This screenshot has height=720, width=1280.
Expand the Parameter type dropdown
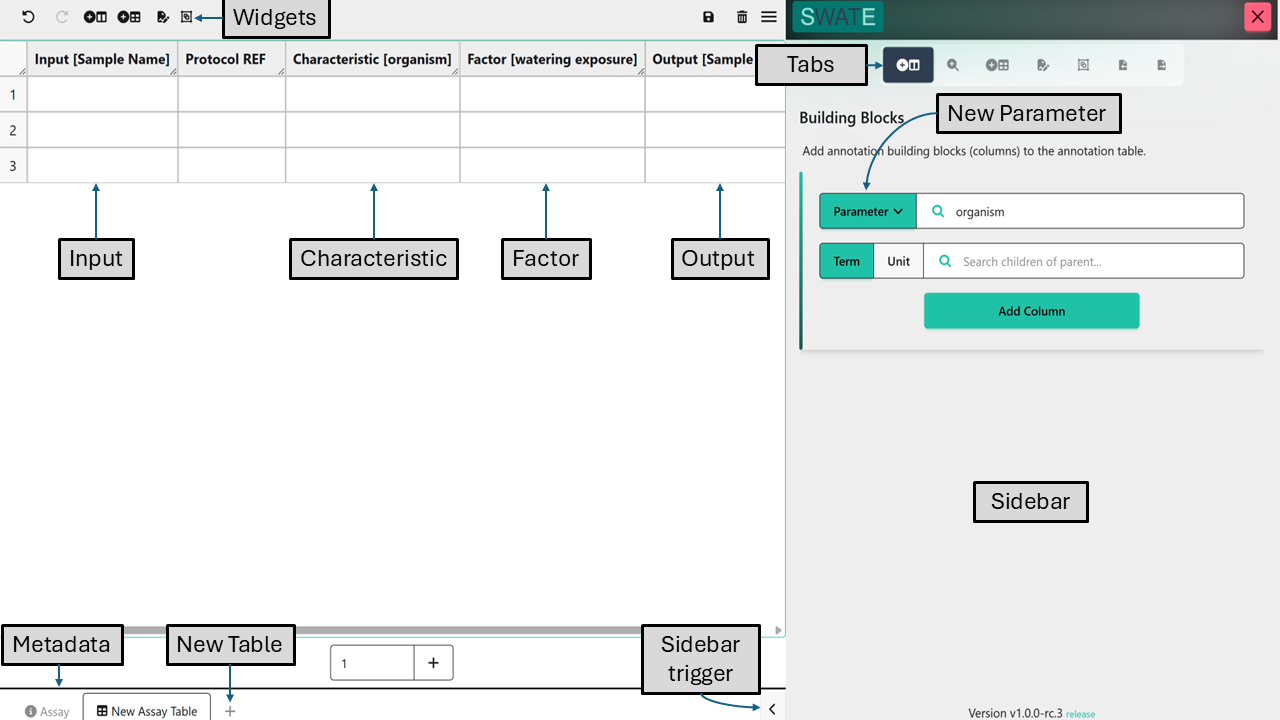pos(868,211)
